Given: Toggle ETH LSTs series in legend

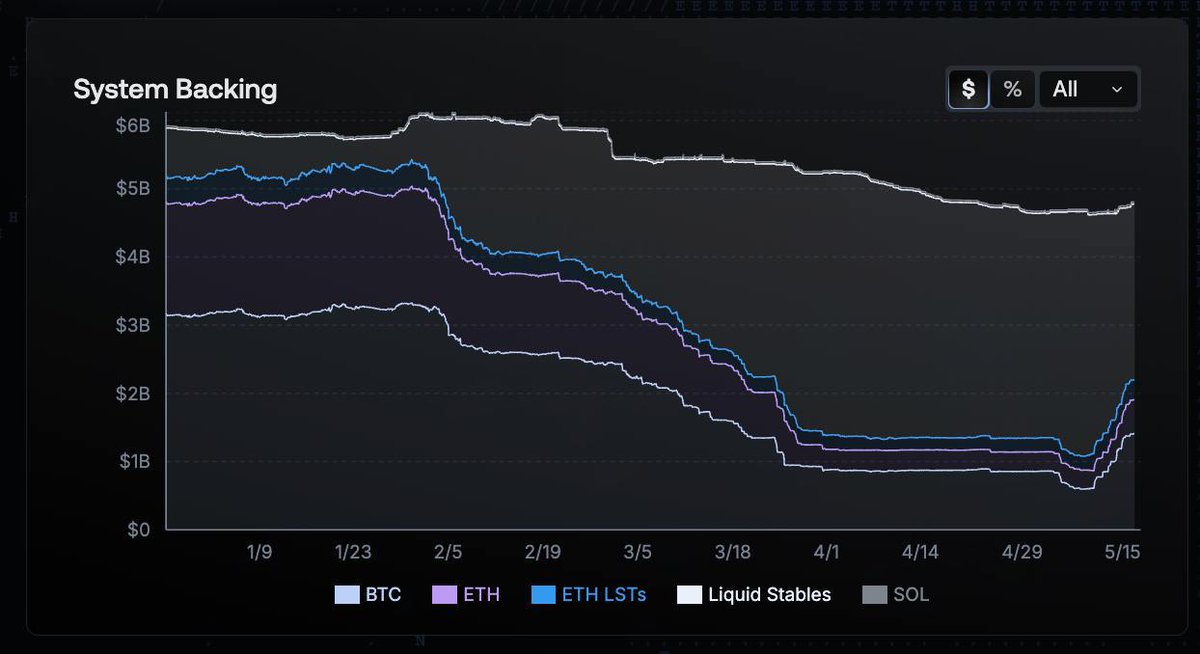Looking at the screenshot, I should click(588, 594).
